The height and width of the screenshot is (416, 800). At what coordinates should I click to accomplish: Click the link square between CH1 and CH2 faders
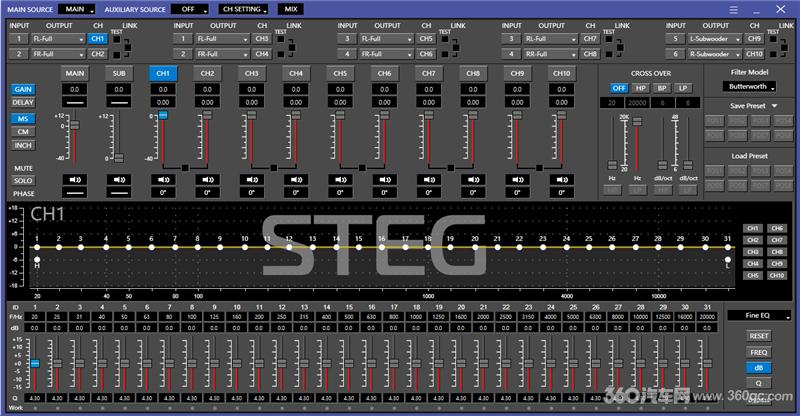pyautogui.click(x=185, y=168)
